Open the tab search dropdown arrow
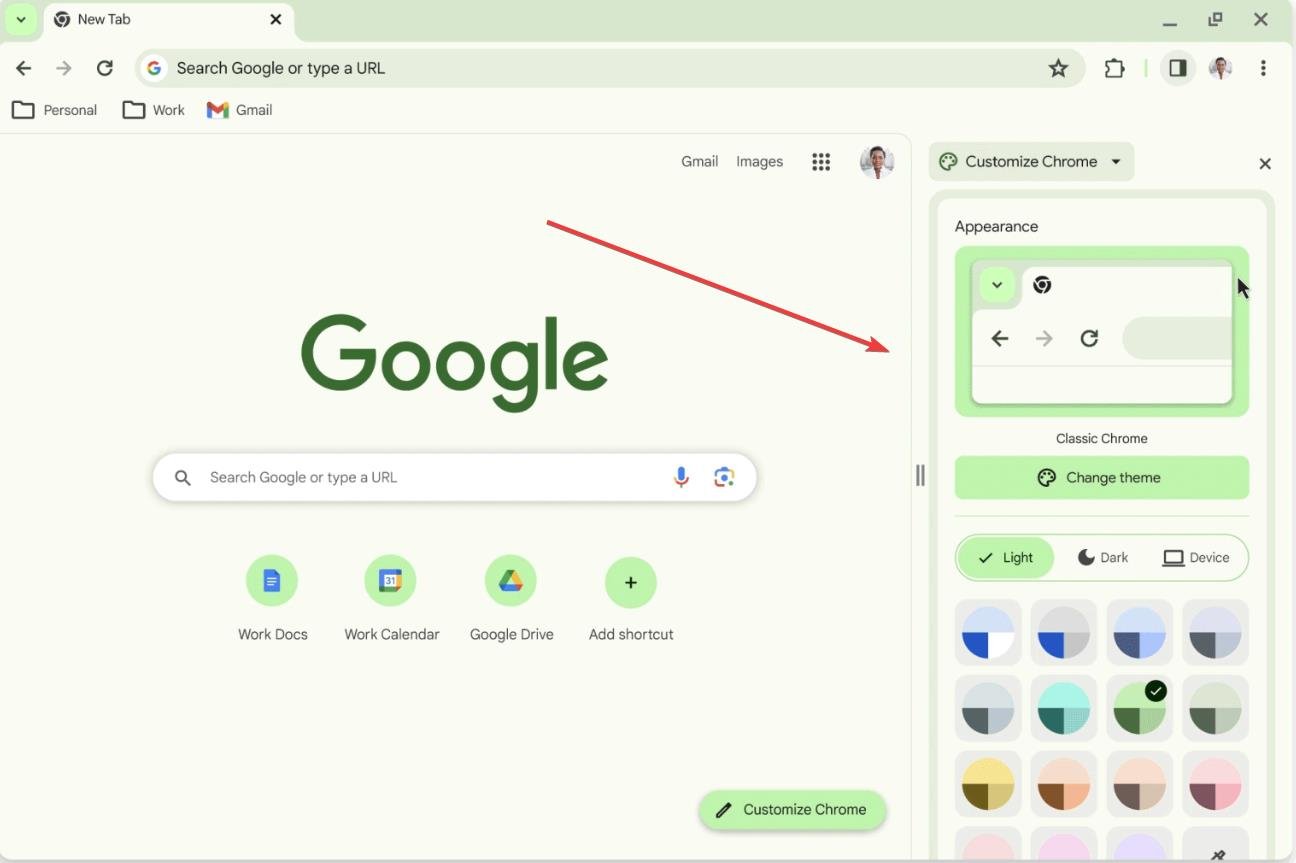The width and height of the screenshot is (1296, 863). click(x=21, y=19)
